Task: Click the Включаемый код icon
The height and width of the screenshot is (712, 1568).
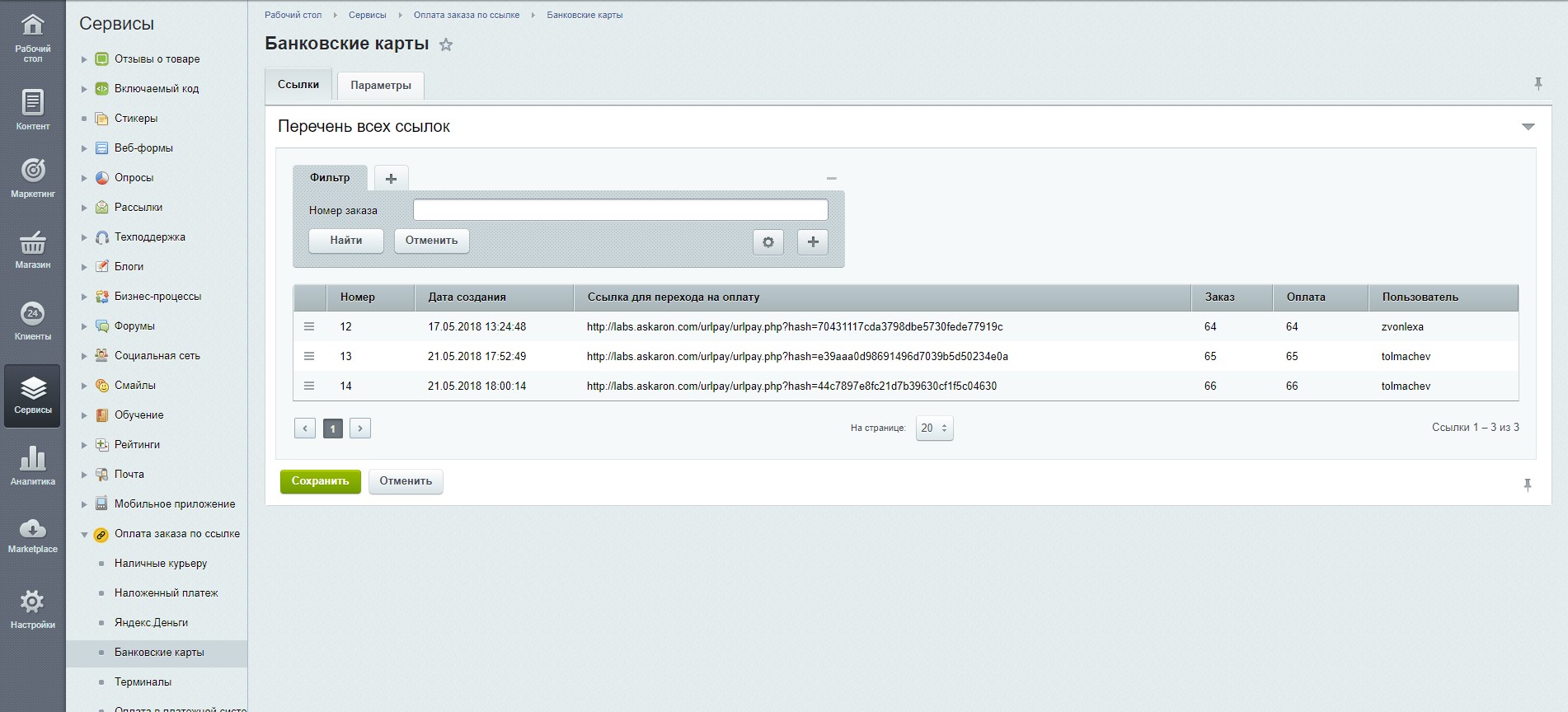Action: (101, 88)
